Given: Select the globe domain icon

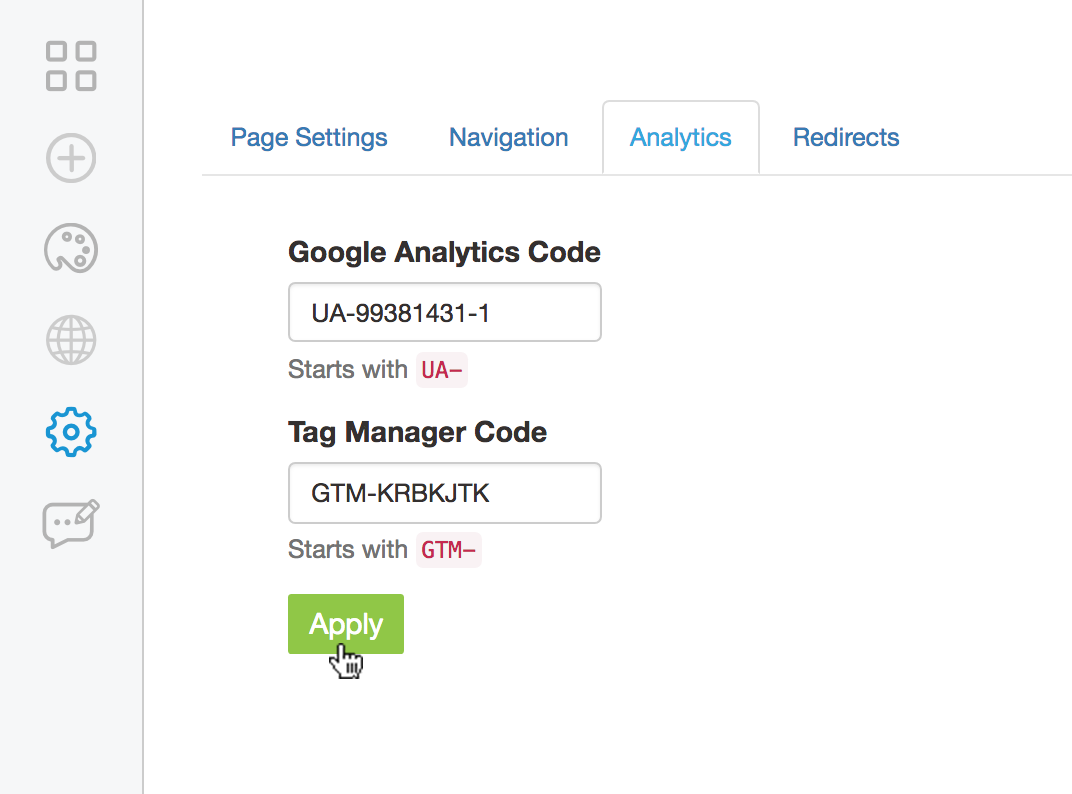Looking at the screenshot, I should tap(71, 340).
